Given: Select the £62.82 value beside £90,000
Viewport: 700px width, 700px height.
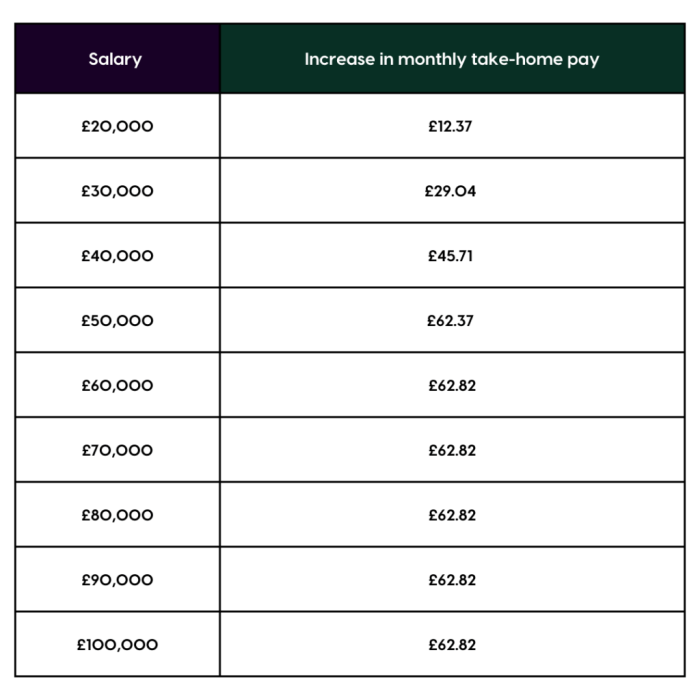Looking at the screenshot, I should [x=452, y=580].
